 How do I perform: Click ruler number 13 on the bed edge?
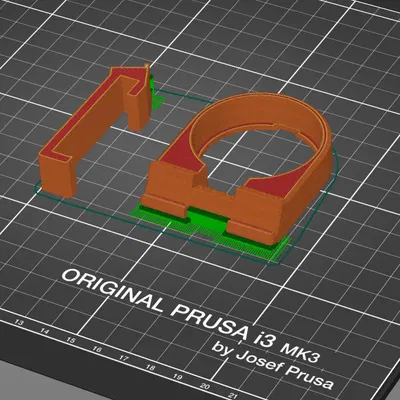pyautogui.click(x=20, y=322)
